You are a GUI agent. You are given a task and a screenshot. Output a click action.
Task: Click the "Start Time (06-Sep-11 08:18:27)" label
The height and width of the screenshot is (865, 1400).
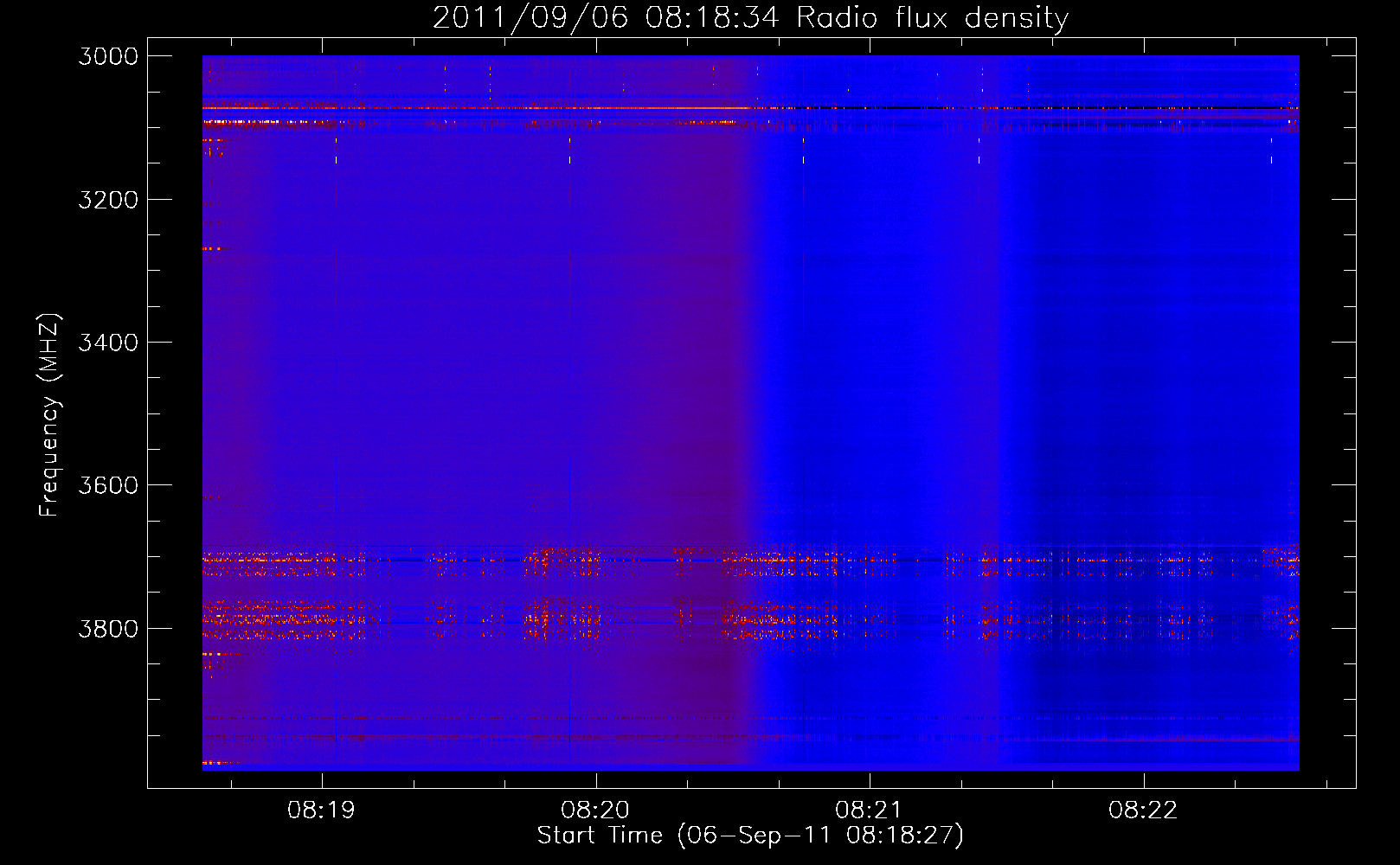750,836
